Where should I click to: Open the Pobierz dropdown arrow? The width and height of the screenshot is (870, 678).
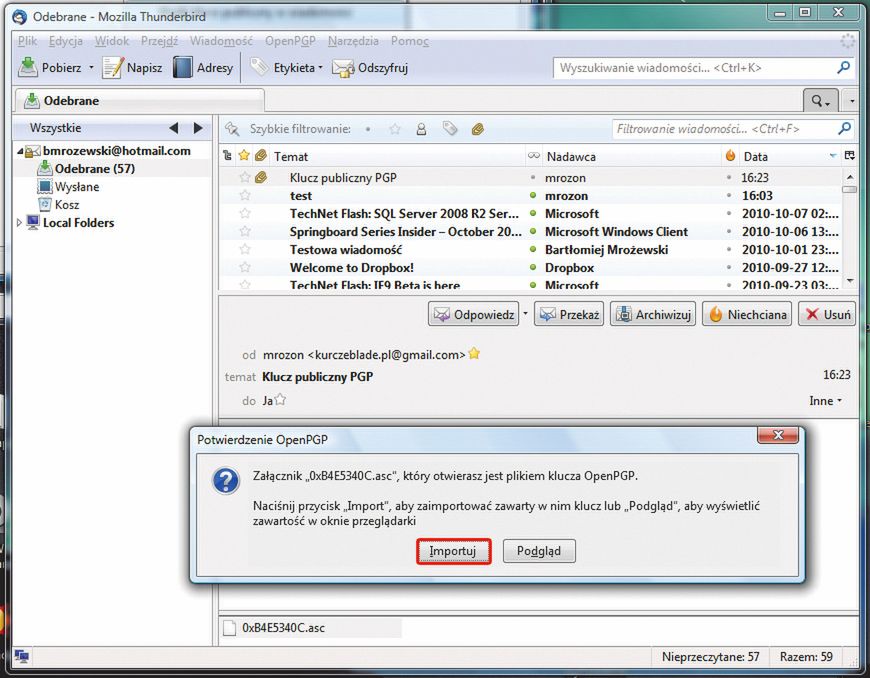coord(91,68)
